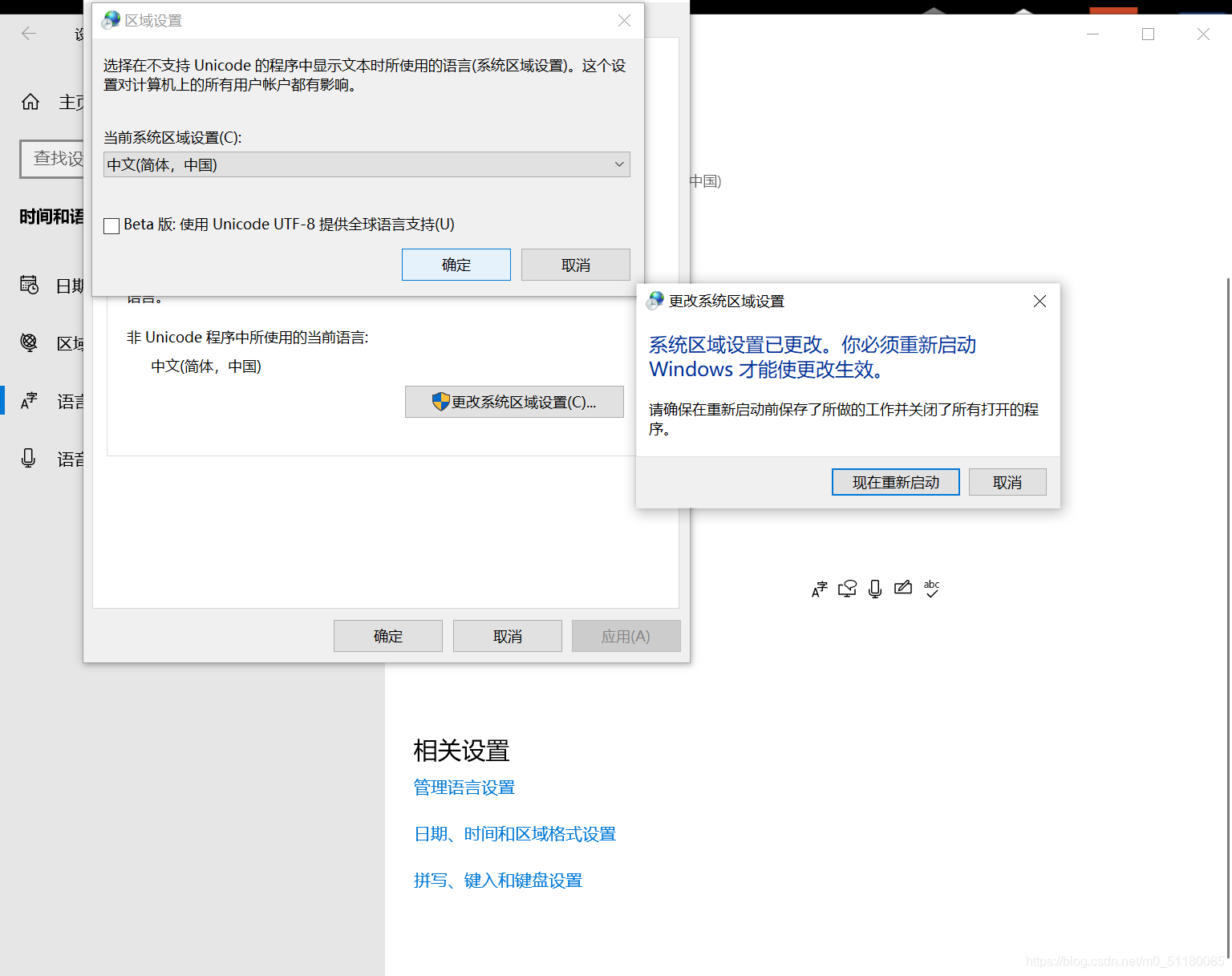
Task: Close the 更改系统区域设置 restart dialog
Action: (1039, 301)
